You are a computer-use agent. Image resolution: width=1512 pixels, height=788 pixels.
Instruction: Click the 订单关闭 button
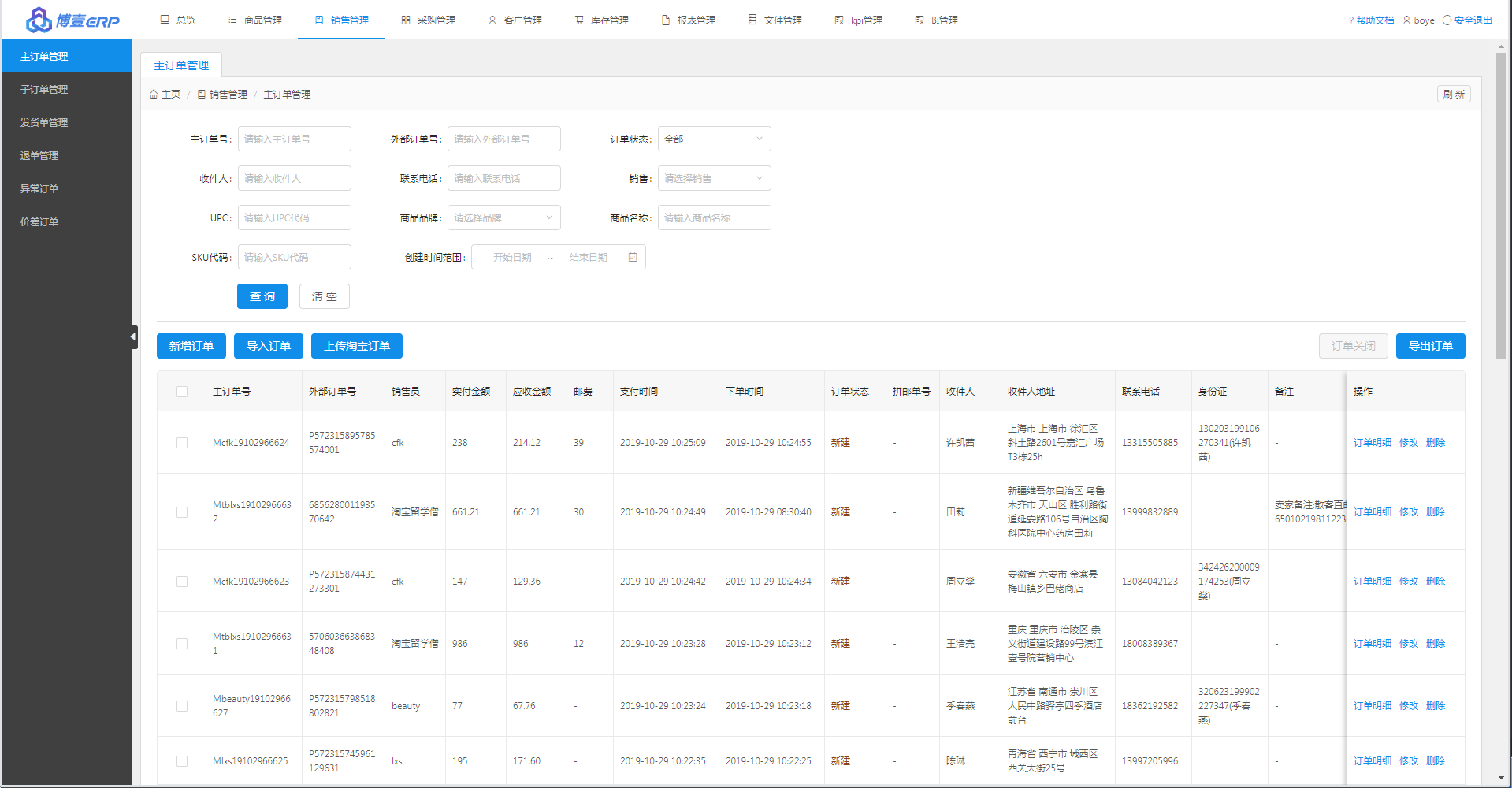point(1354,346)
